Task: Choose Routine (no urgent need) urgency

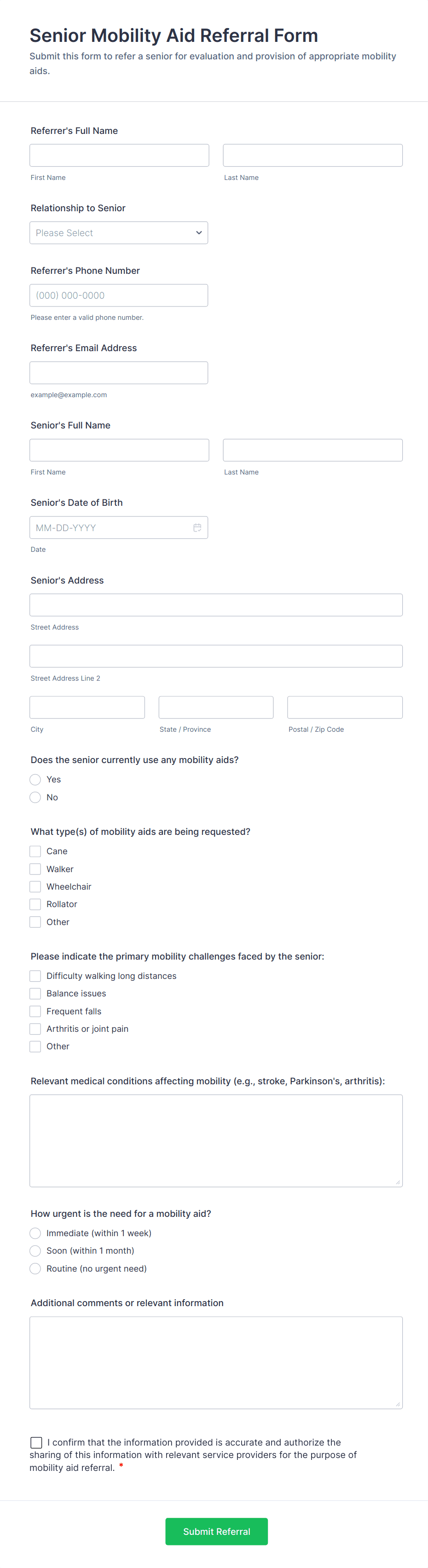Action: [x=35, y=1268]
